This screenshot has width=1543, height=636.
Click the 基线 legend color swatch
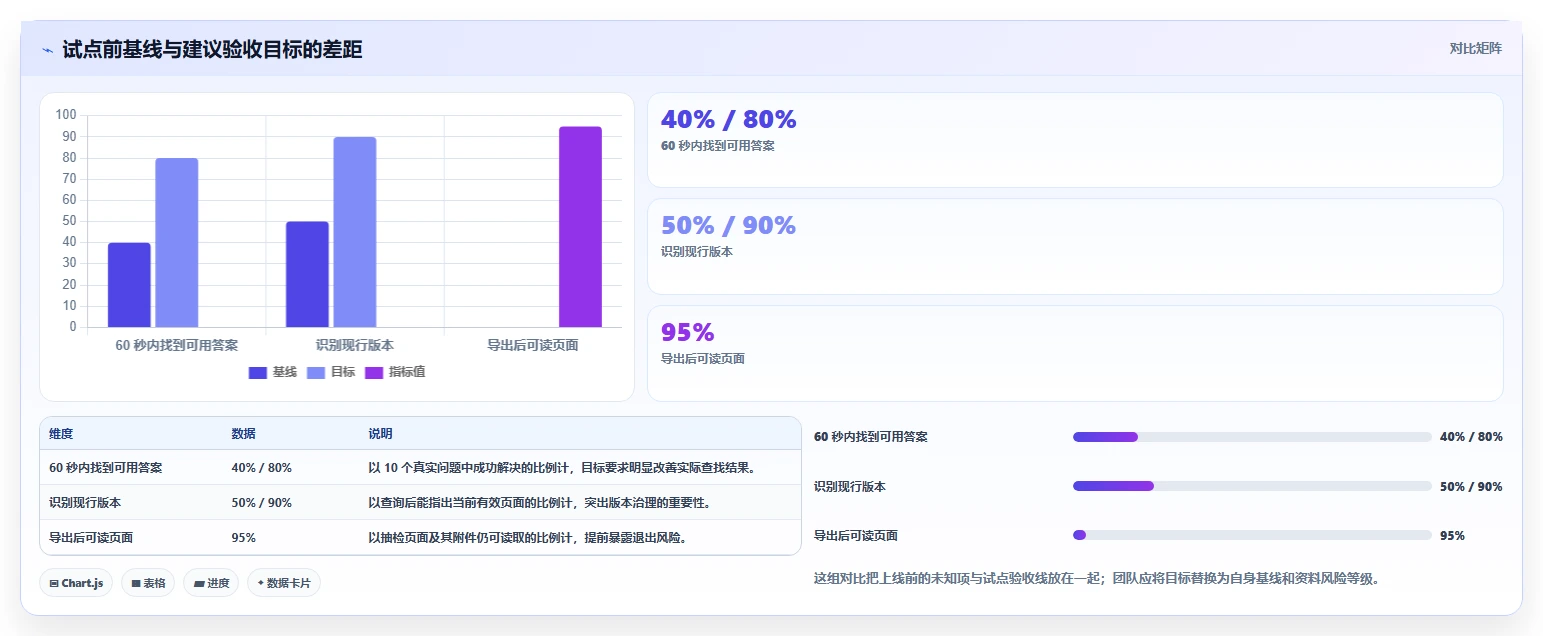click(258, 372)
